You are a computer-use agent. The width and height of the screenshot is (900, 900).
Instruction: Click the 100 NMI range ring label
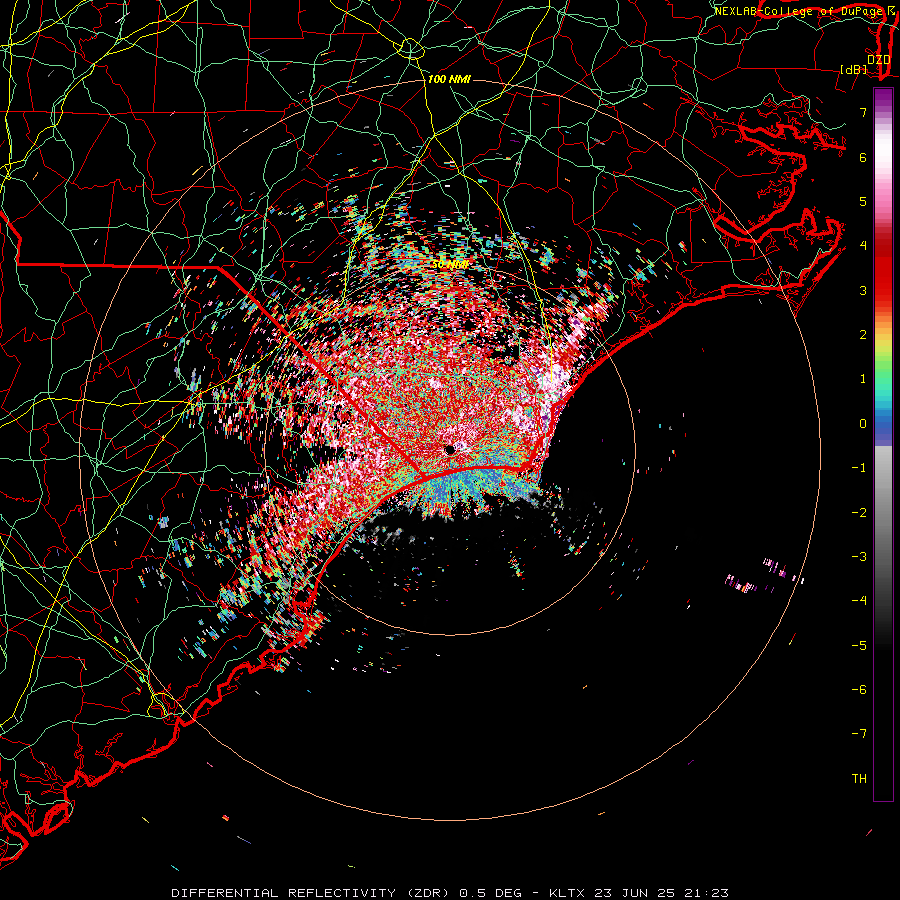(x=449, y=79)
